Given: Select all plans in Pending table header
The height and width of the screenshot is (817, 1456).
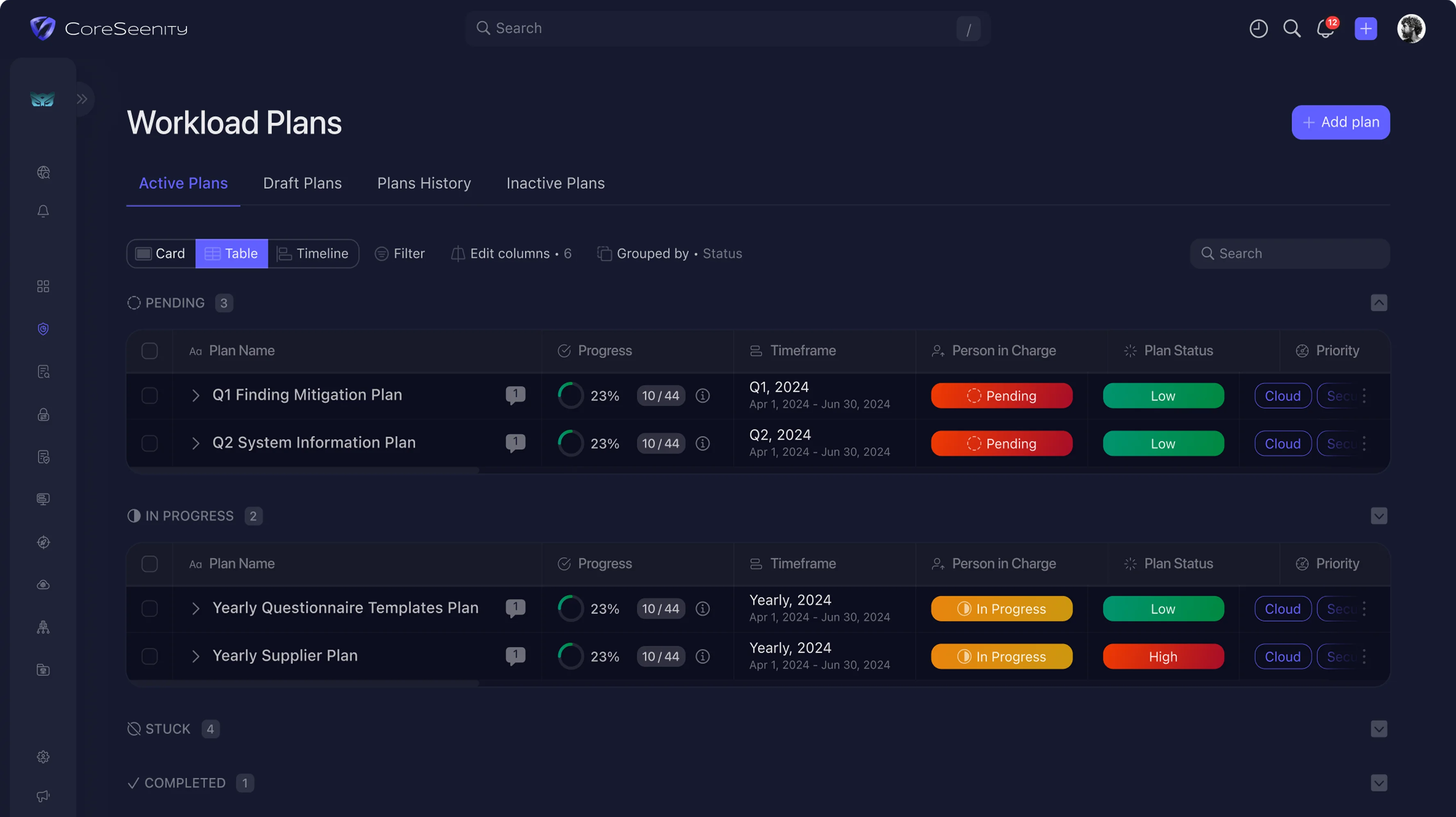Looking at the screenshot, I should click(149, 351).
